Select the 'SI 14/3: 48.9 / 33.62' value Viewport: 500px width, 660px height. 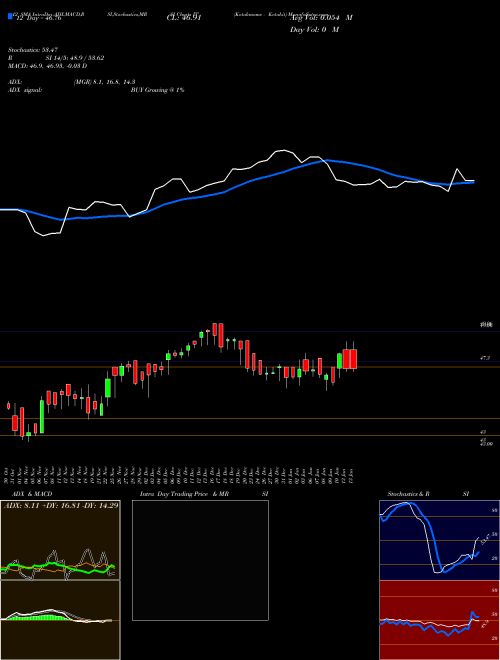click(x=75, y=58)
